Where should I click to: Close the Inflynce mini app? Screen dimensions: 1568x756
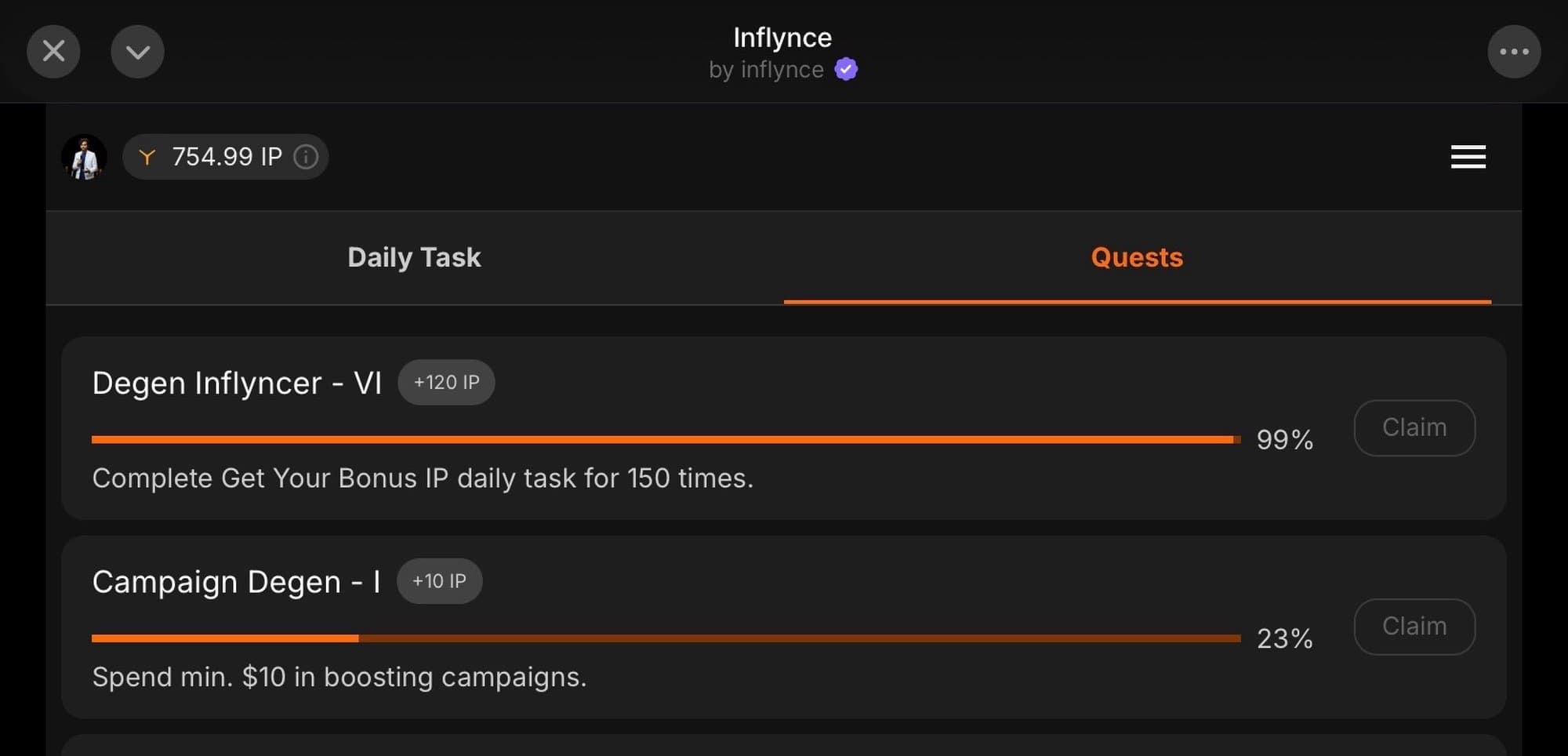53,52
